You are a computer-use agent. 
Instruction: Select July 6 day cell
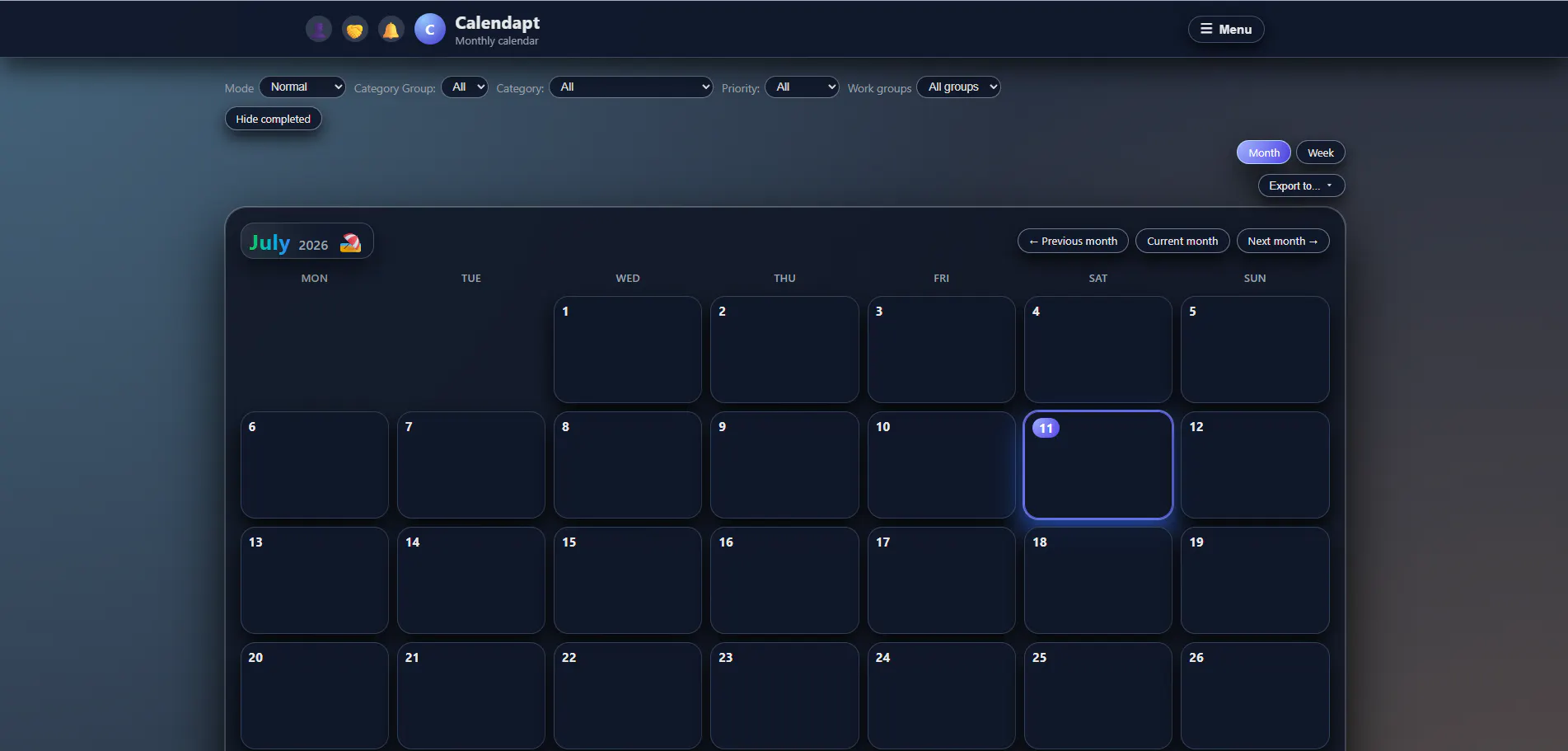tap(315, 465)
